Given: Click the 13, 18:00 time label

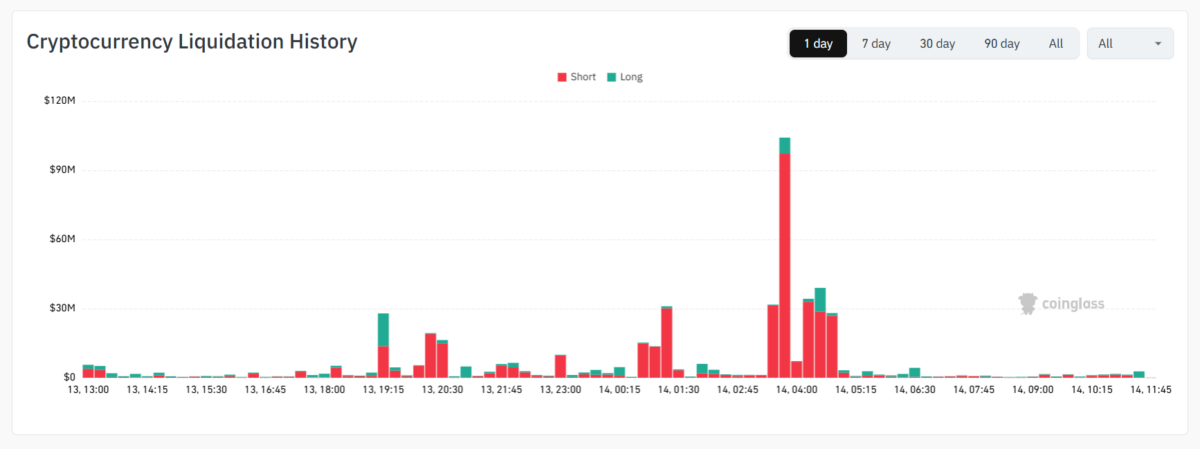Looking at the screenshot, I should [x=324, y=391].
